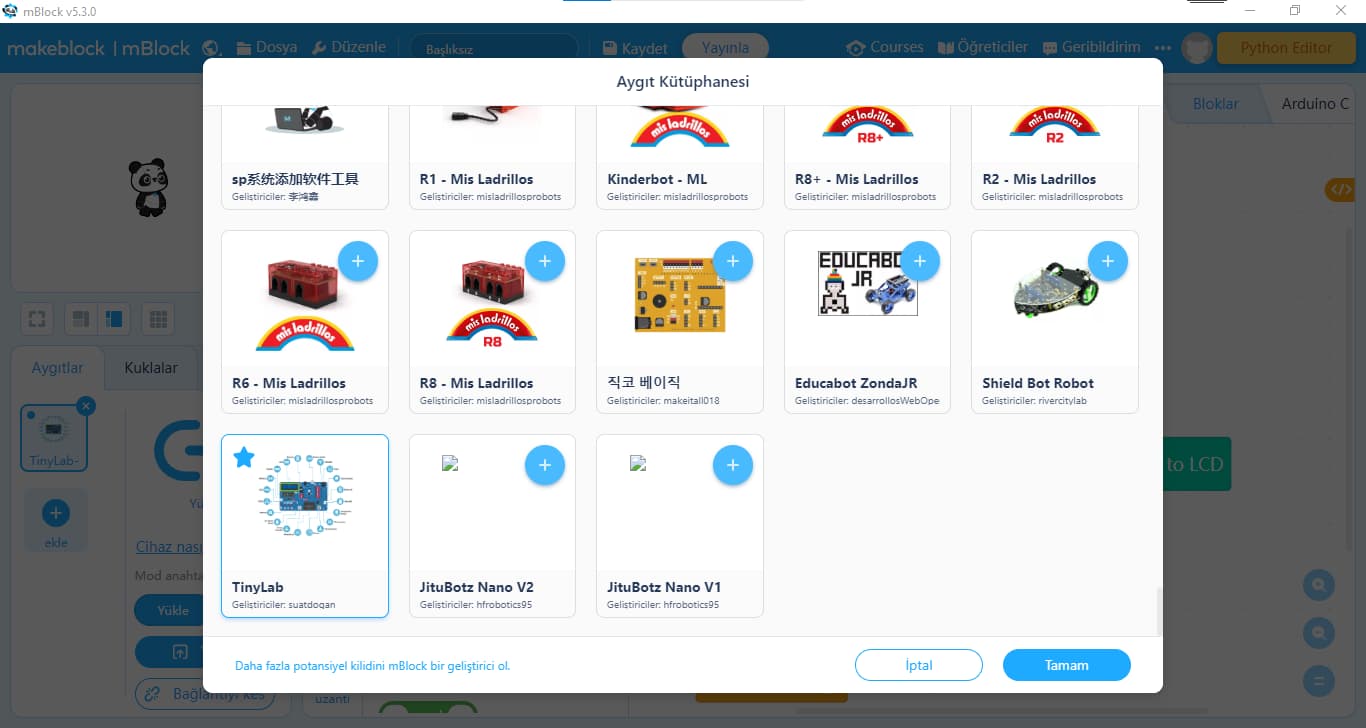Open Geribildirim feedback
The height and width of the screenshot is (728, 1366).
coord(1093,48)
